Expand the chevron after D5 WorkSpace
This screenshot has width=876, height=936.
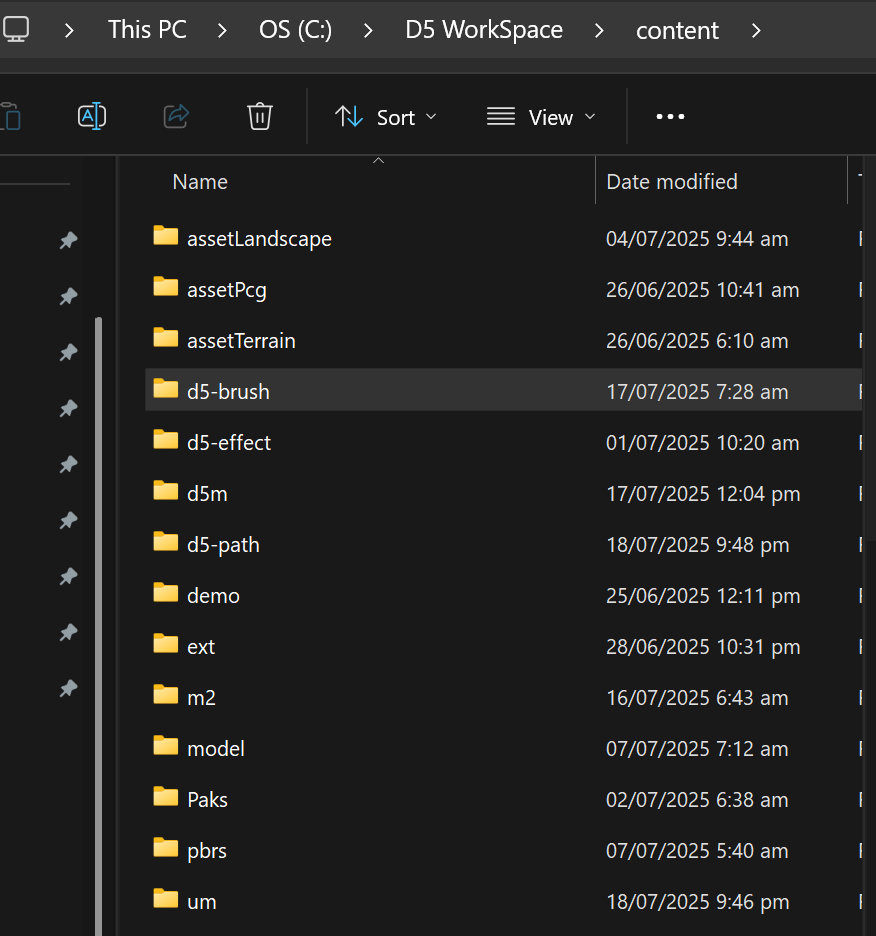[599, 30]
